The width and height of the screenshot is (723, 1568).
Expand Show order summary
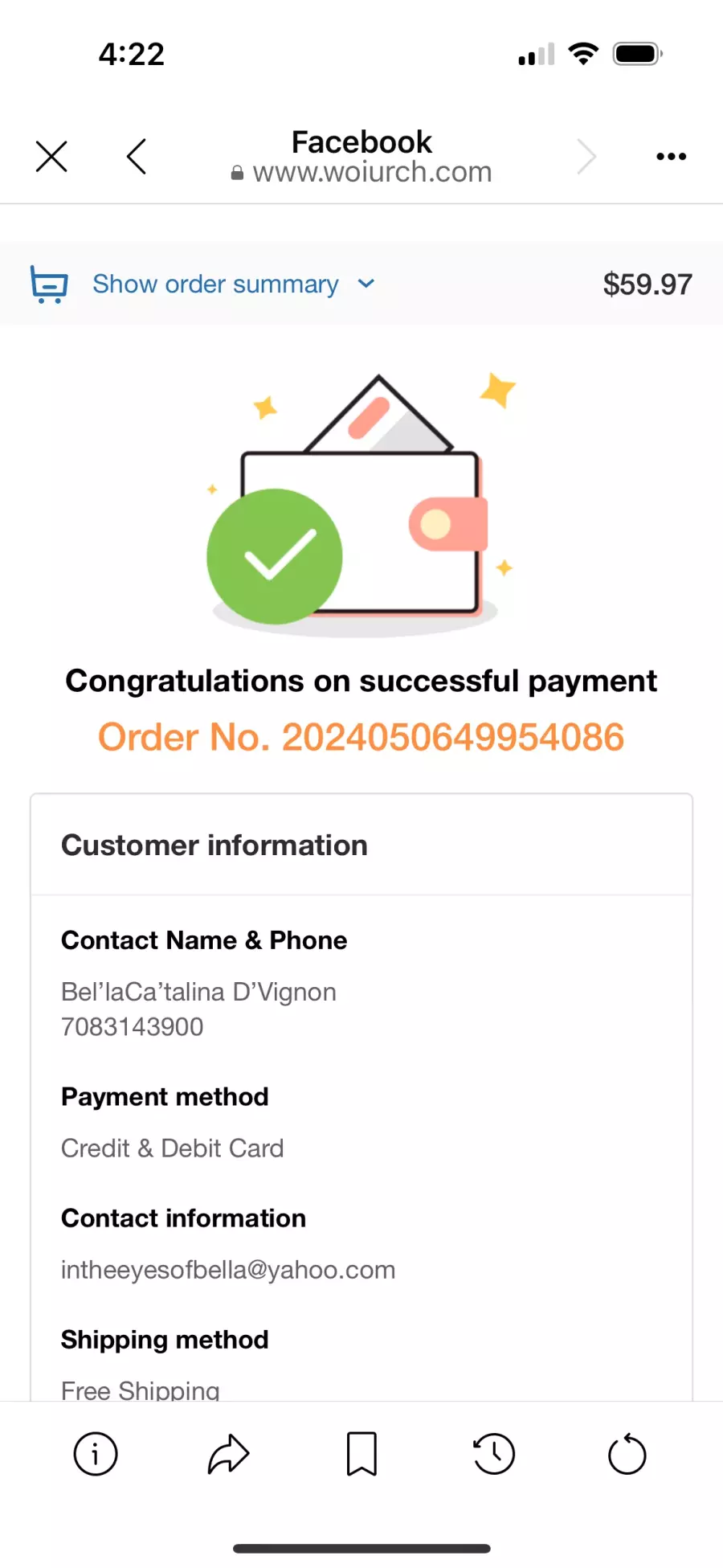pyautogui.click(x=215, y=284)
